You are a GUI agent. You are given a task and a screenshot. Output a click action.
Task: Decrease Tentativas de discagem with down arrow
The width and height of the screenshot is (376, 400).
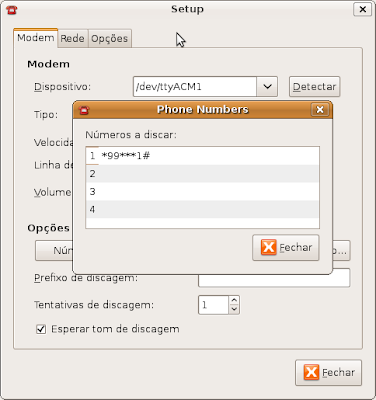pyautogui.click(x=234, y=309)
